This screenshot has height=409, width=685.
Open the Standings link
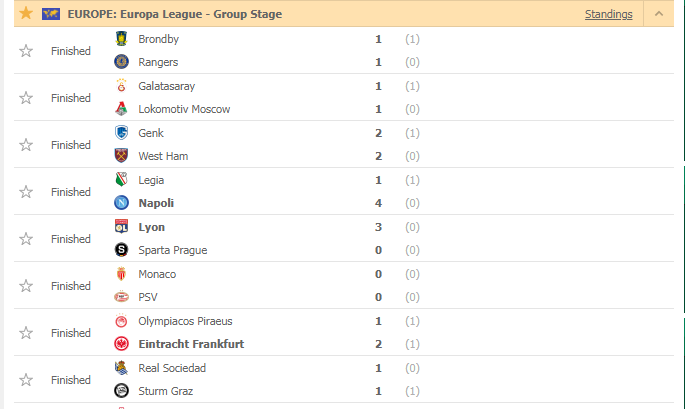609,14
